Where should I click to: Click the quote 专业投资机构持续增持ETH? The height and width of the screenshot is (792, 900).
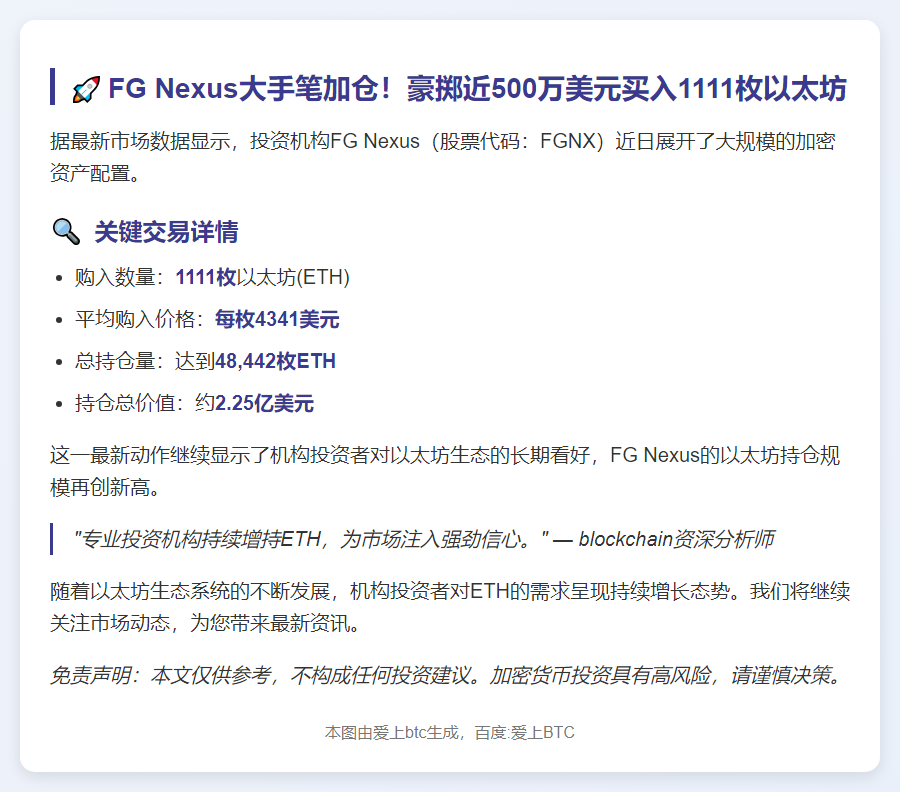pos(310,539)
